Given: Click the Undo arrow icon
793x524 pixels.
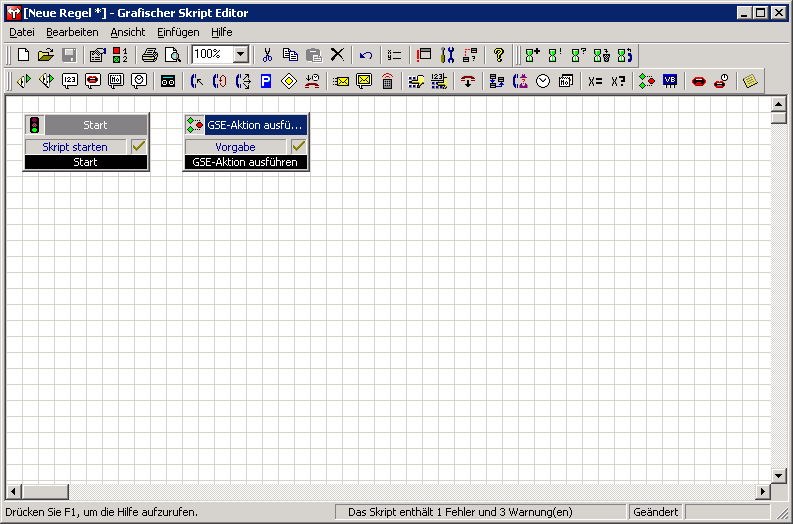Looking at the screenshot, I should coord(366,55).
